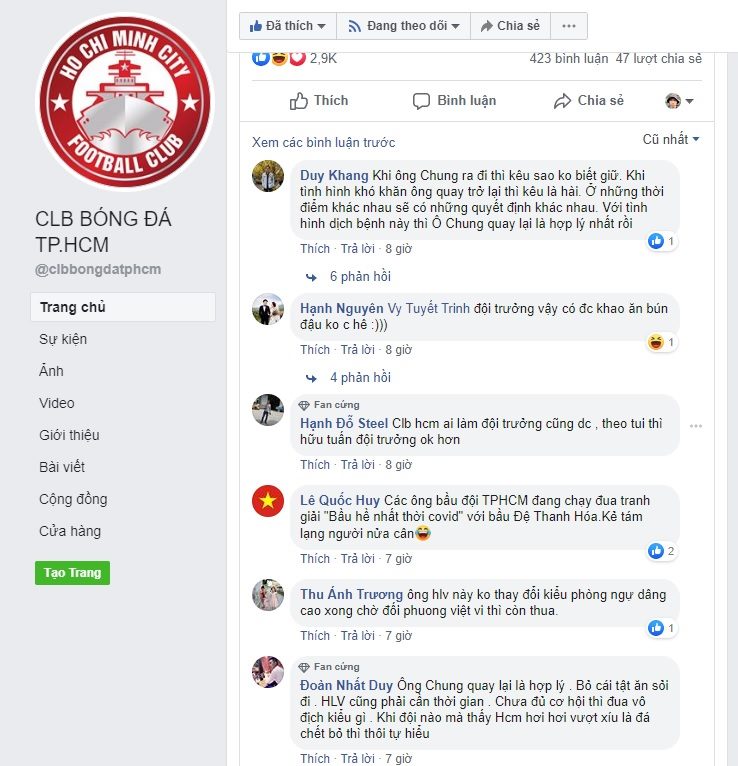Click the thumbs-up Thích icon under the post
This screenshot has height=766, width=738.
pos(298,101)
